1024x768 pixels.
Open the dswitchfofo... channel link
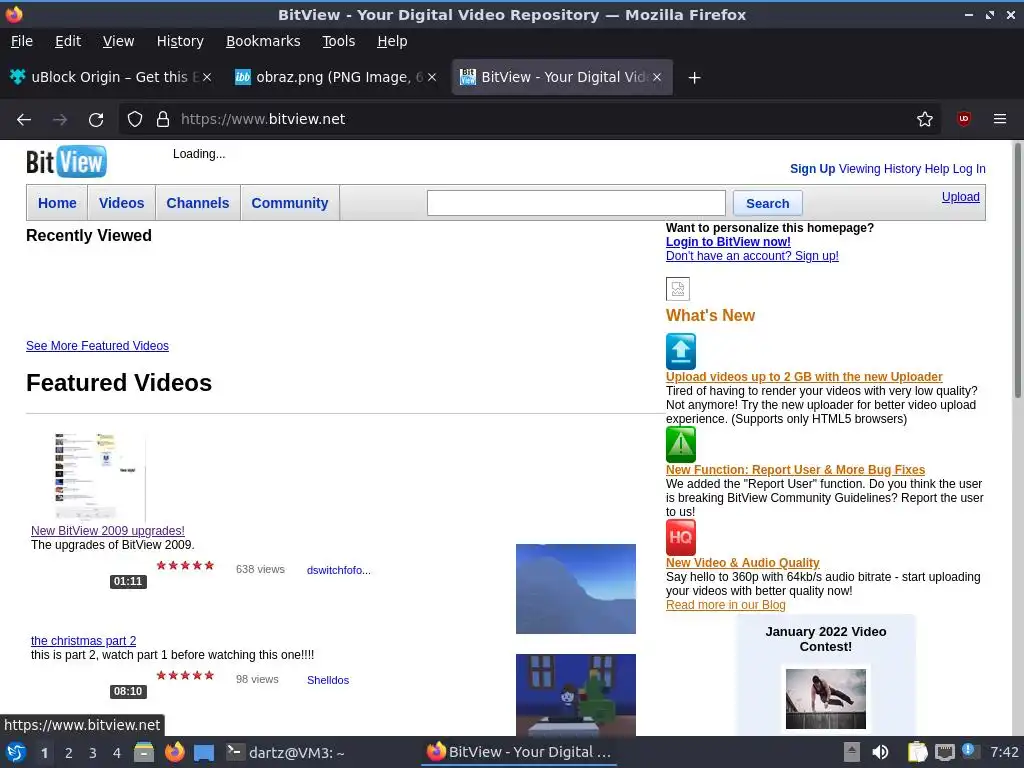(x=338, y=570)
